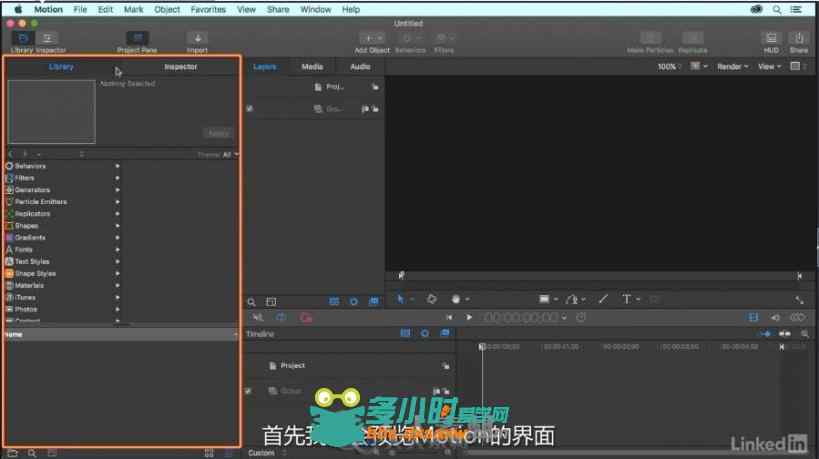The height and width of the screenshot is (459, 819).
Task: Click the Share toolbar icon
Action: 799,38
